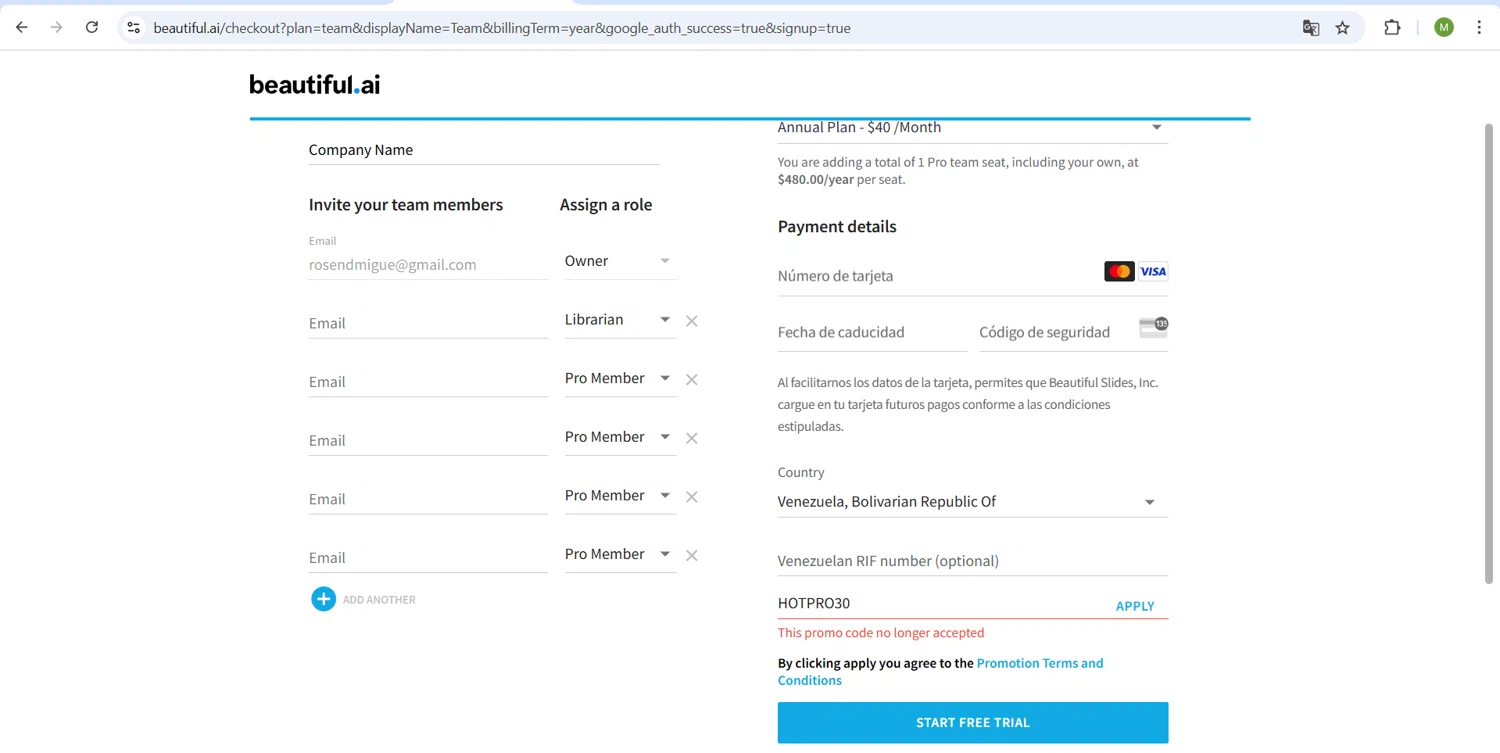This screenshot has width=1500, height=753.
Task: Click the browser forward arrow
Action: [x=57, y=28]
